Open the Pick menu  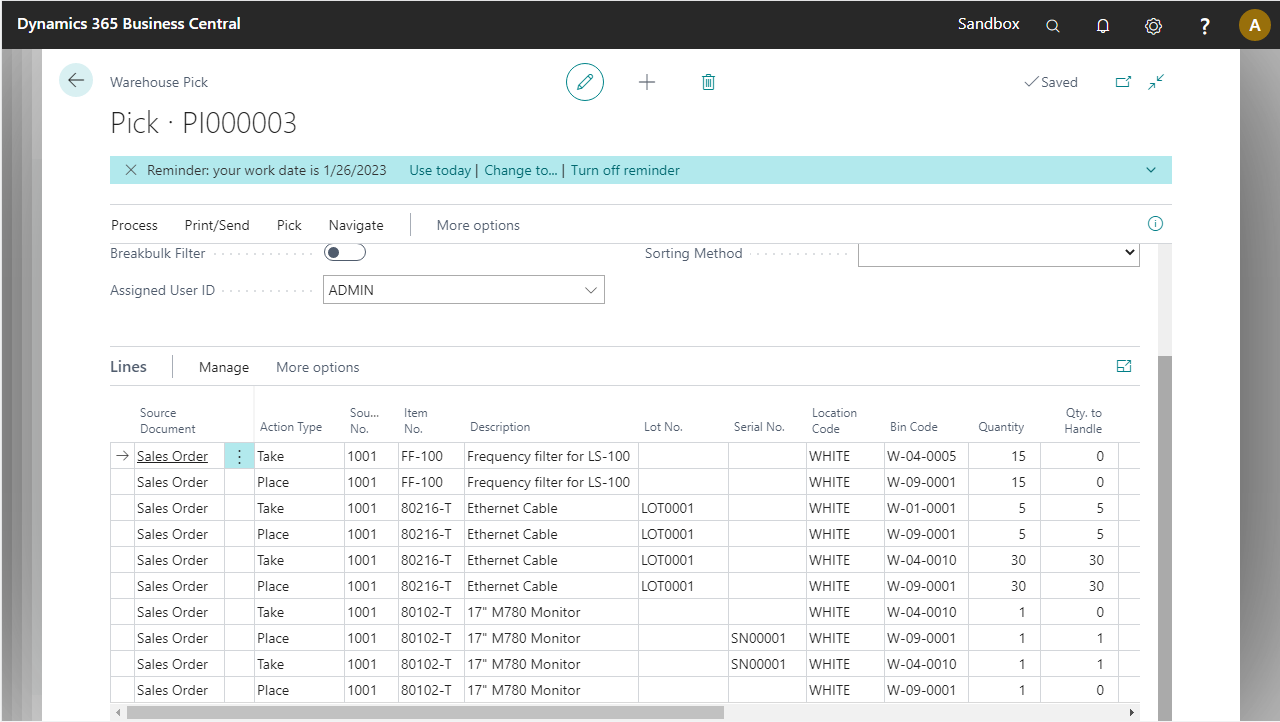click(289, 225)
